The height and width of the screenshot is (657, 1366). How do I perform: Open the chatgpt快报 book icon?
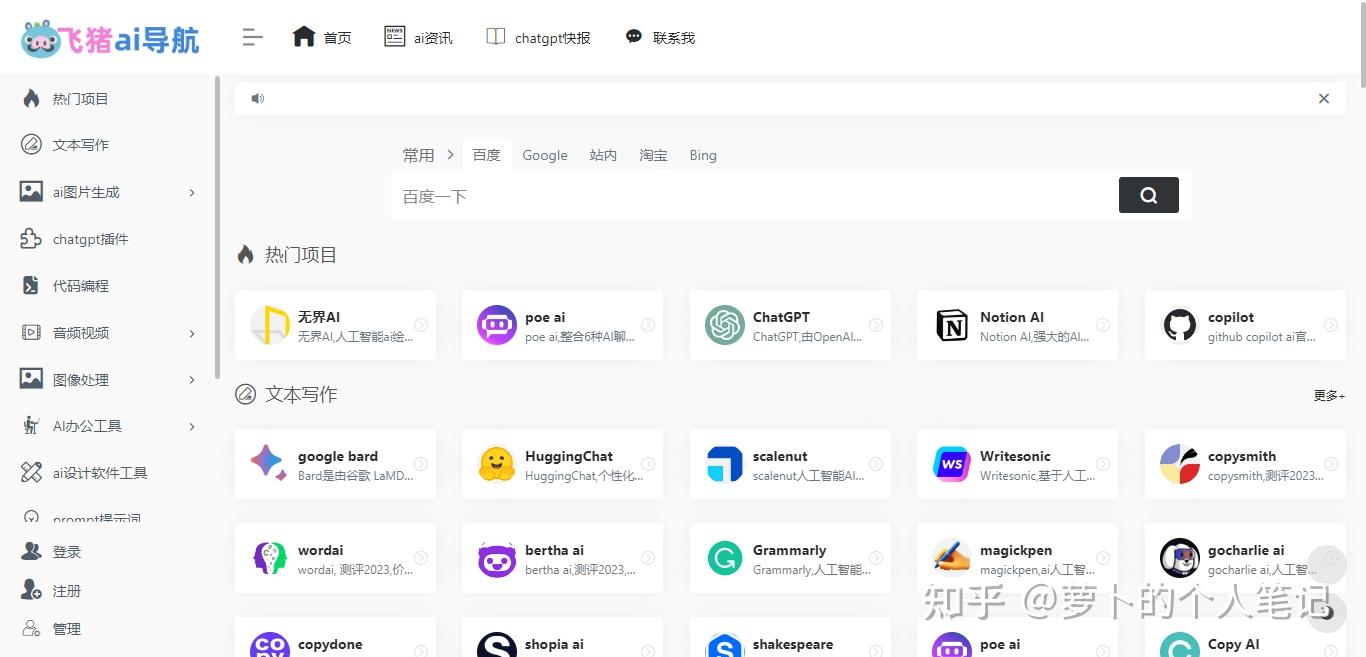click(495, 37)
